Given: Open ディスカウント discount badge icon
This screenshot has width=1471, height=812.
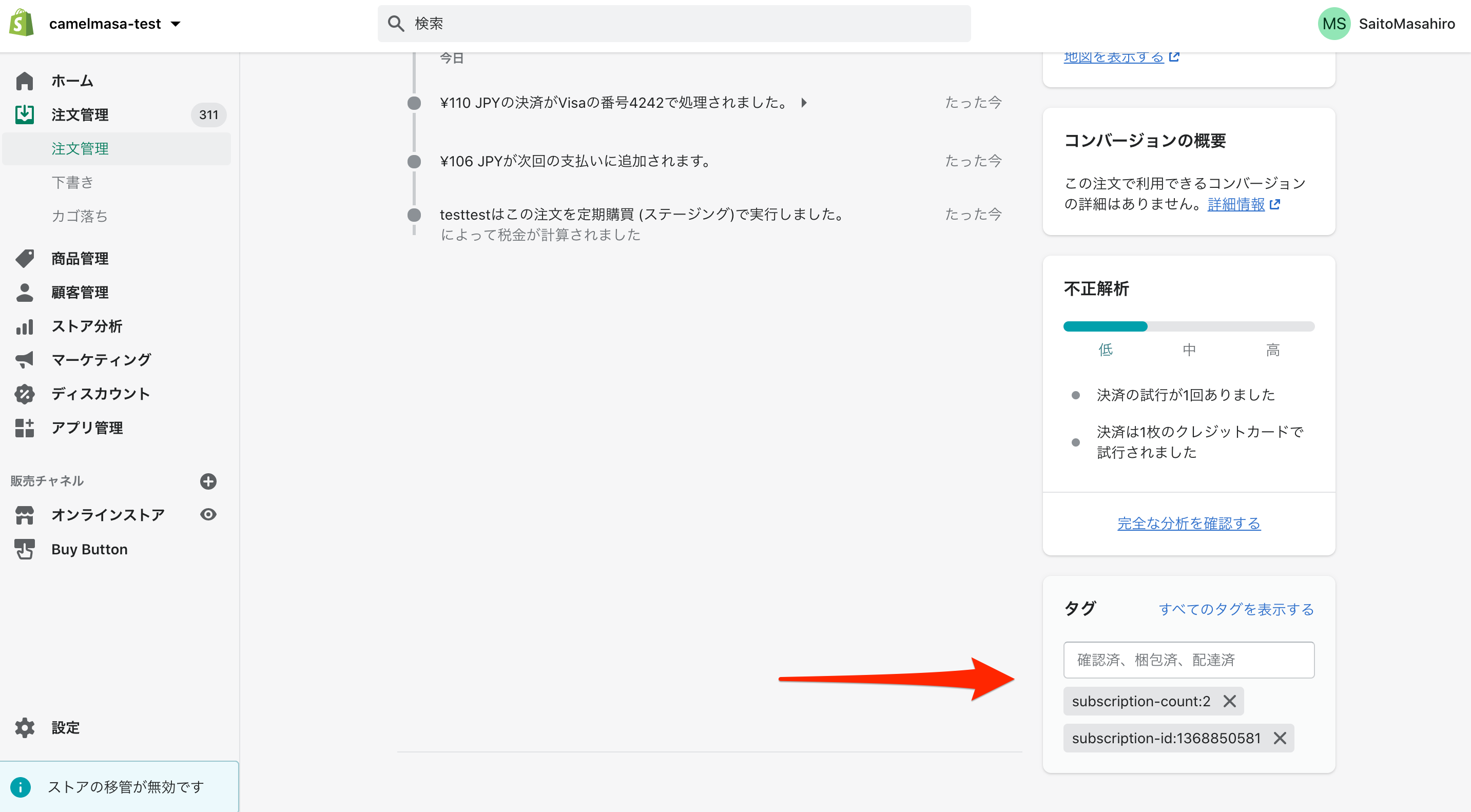Looking at the screenshot, I should click(x=25, y=394).
